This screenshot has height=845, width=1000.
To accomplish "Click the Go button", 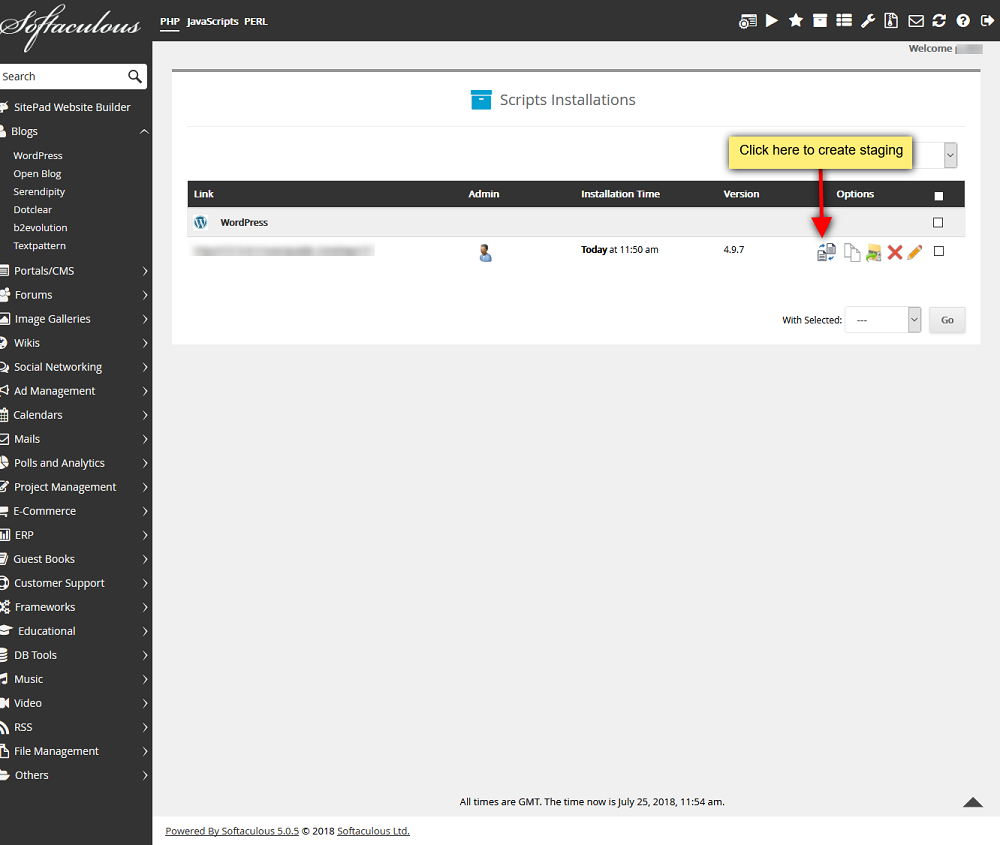I will point(947,320).
